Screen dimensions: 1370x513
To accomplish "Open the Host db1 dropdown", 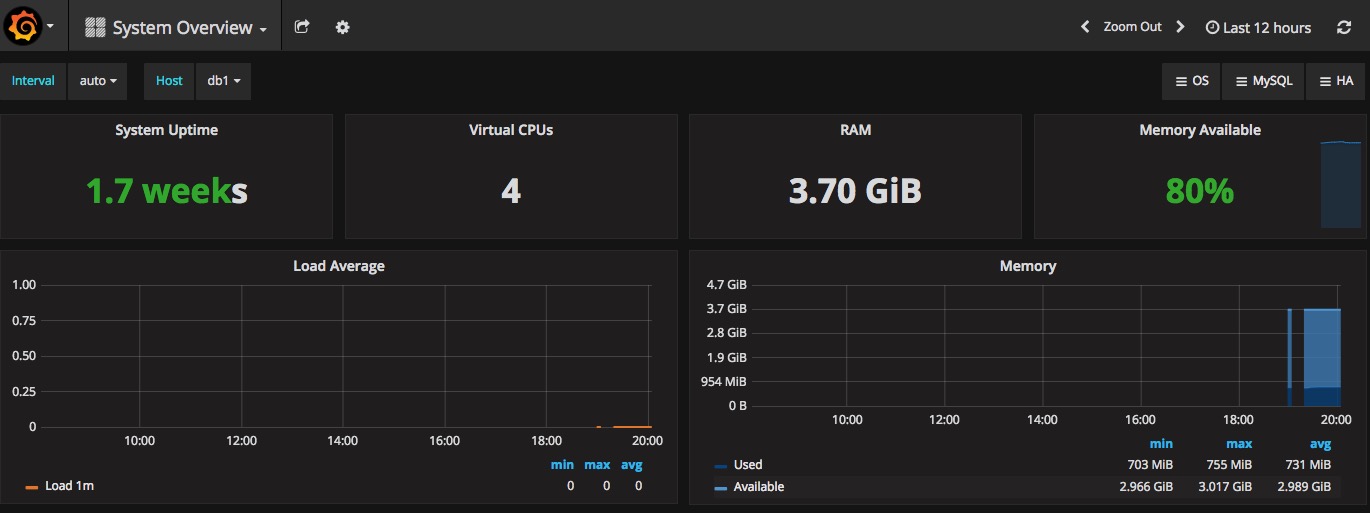I will point(223,81).
